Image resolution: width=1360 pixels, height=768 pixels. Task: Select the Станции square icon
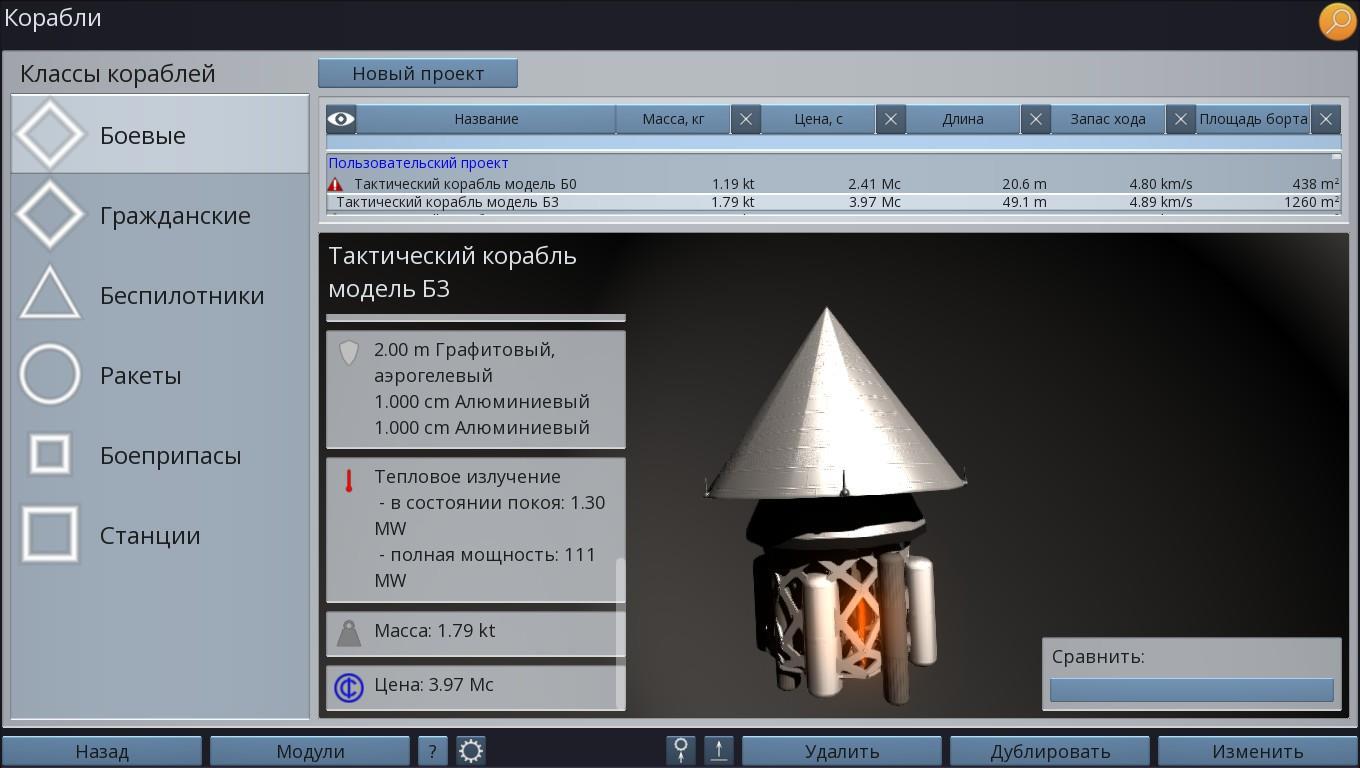[x=50, y=534]
